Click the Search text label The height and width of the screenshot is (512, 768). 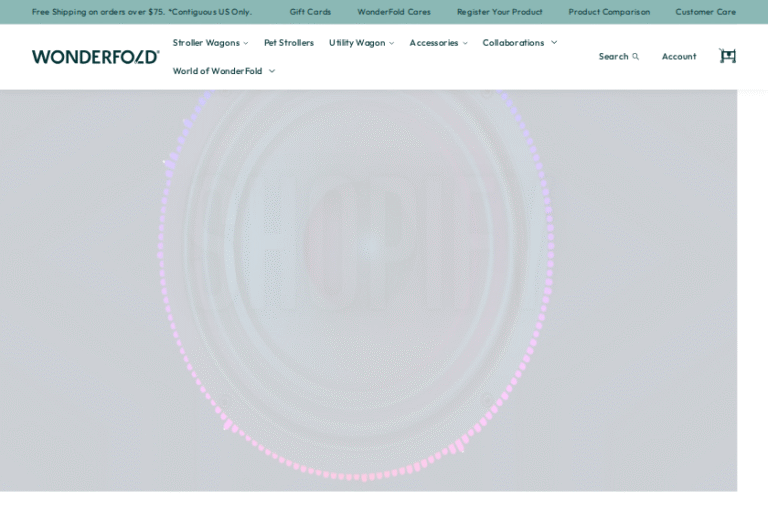tap(613, 57)
